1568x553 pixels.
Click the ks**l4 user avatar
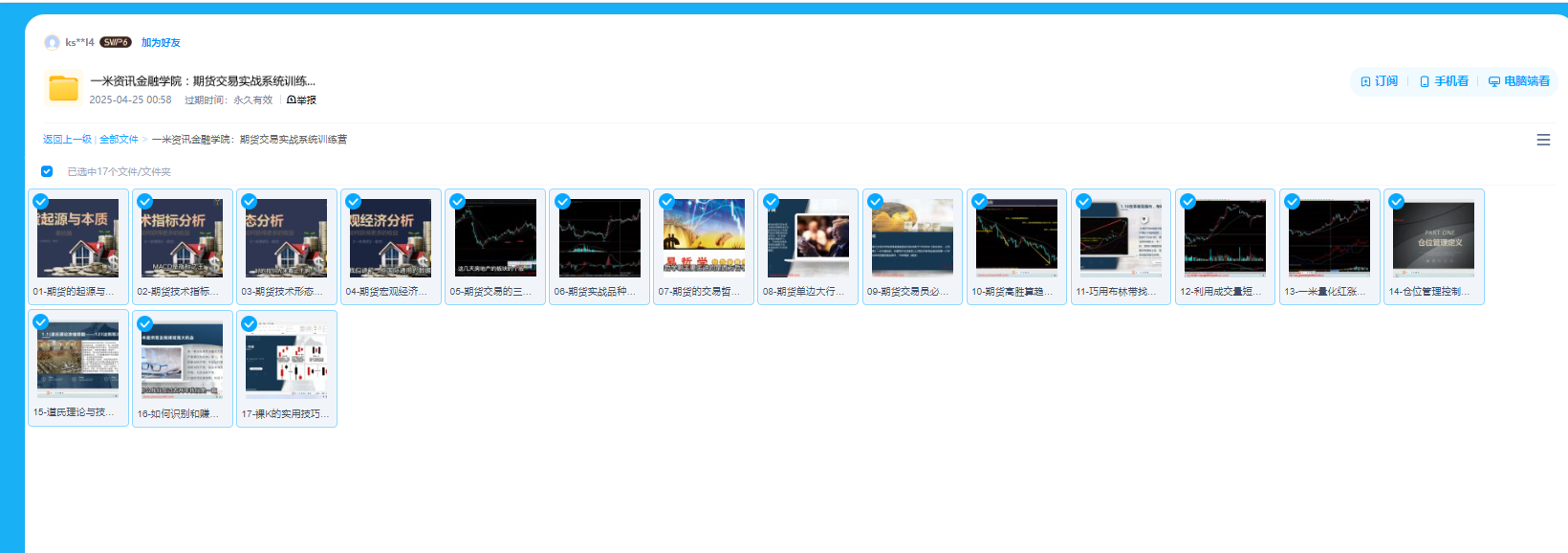tap(52, 42)
